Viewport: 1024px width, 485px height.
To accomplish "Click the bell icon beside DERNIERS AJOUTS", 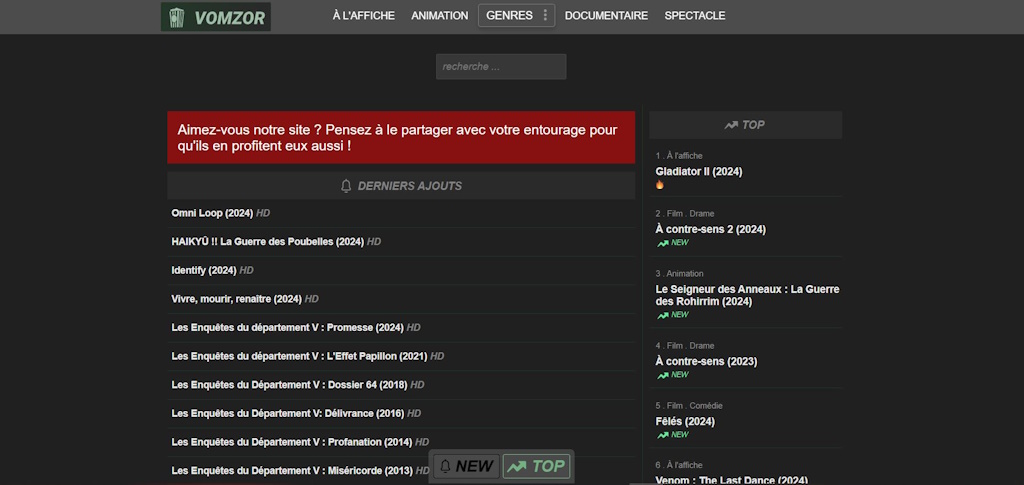I will pyautogui.click(x=346, y=186).
